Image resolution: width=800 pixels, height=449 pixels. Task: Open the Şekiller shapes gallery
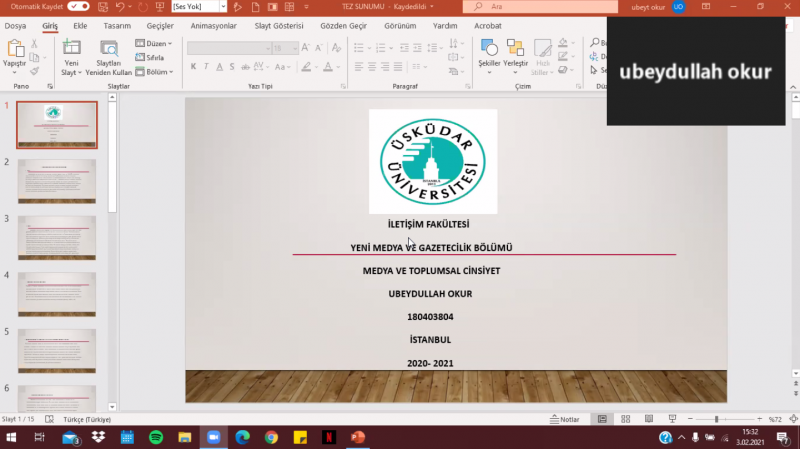pos(489,48)
